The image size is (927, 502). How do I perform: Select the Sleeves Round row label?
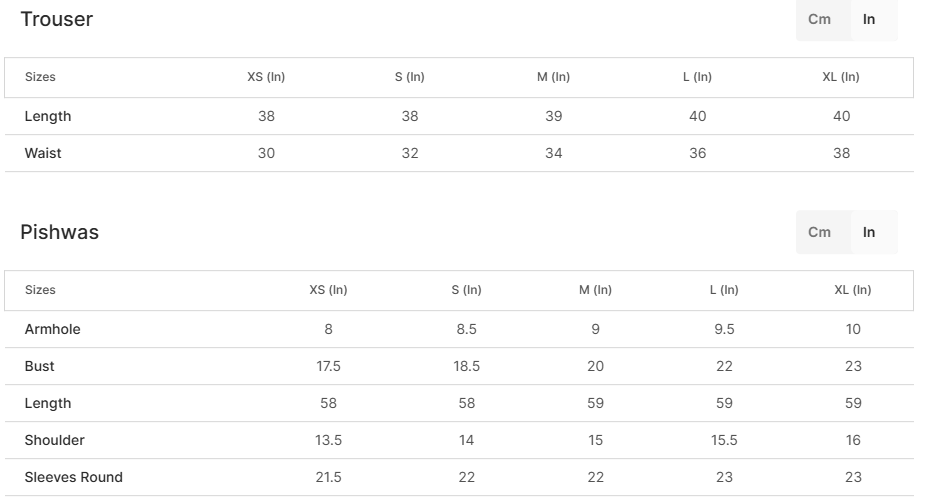point(74,477)
